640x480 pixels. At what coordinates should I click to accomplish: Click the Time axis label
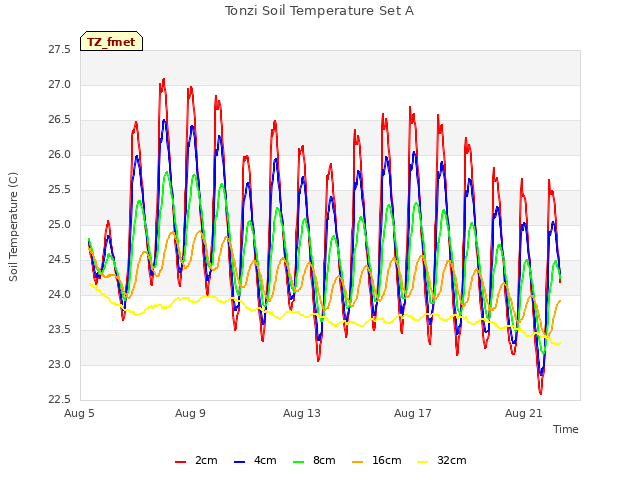tap(565, 429)
